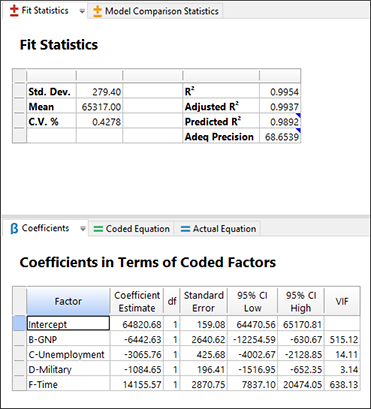Screen dimensions: 371x409
Task: Click the blue Actual Equation icon
Action: pos(185,229)
